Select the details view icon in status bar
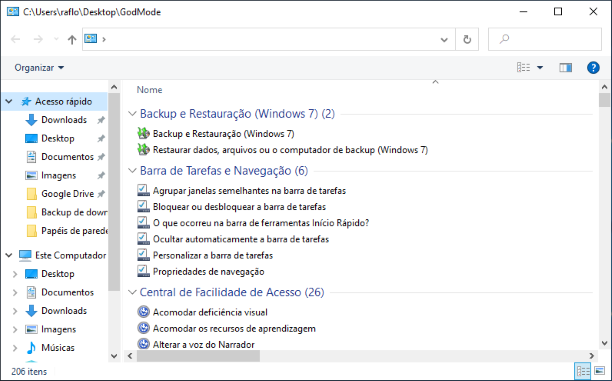612x381 pixels. [583, 371]
